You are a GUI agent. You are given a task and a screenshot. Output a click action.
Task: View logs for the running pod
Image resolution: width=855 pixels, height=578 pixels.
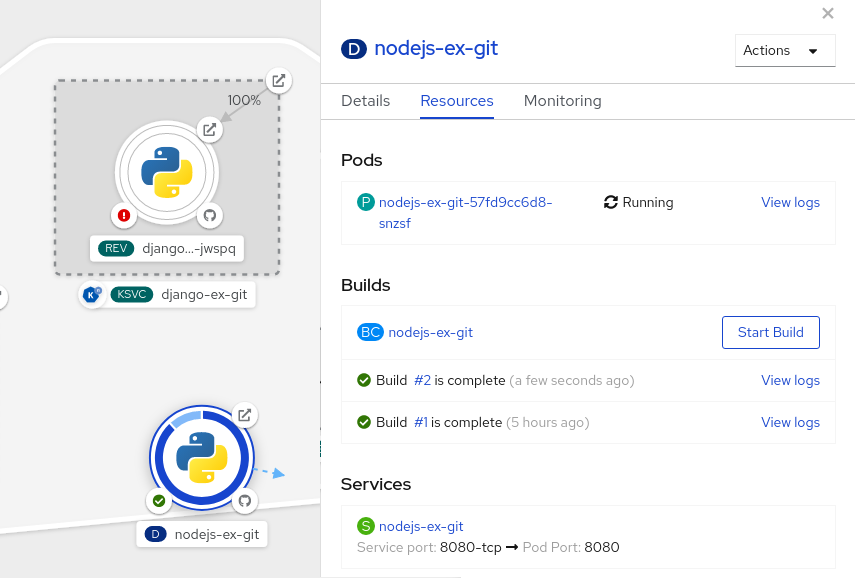[790, 202]
